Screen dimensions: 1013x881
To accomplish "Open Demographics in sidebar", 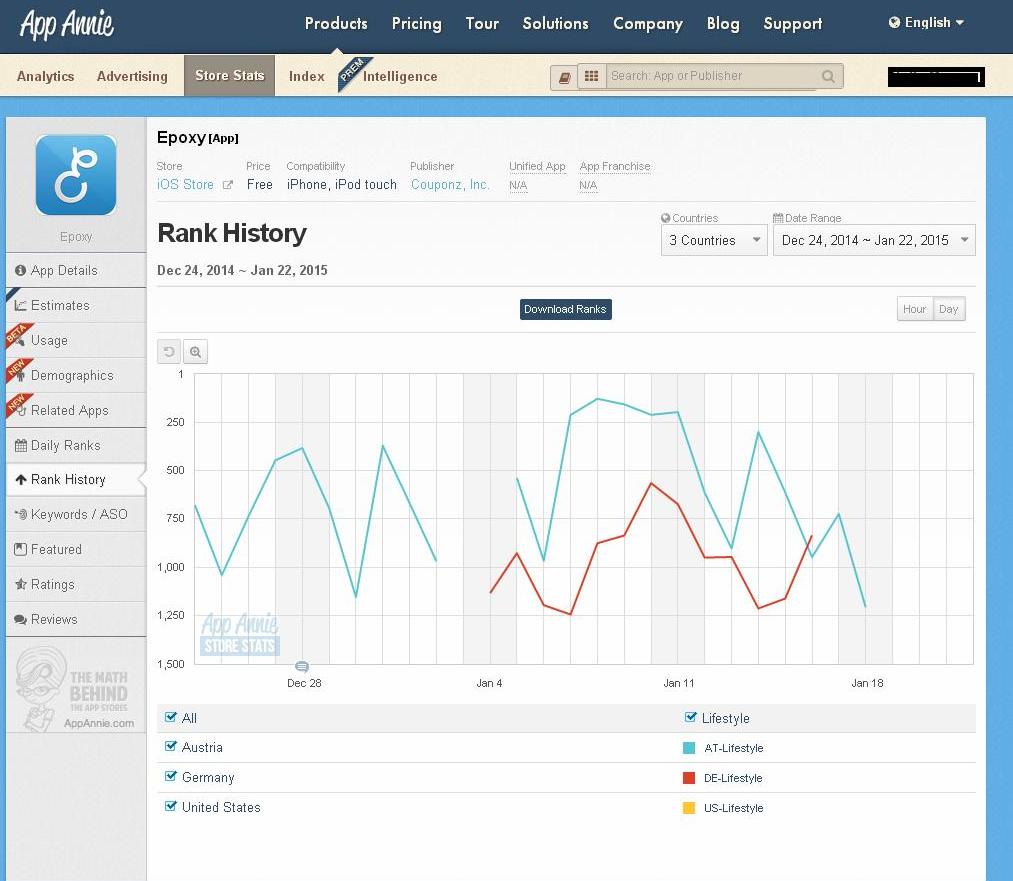I will tap(76, 375).
